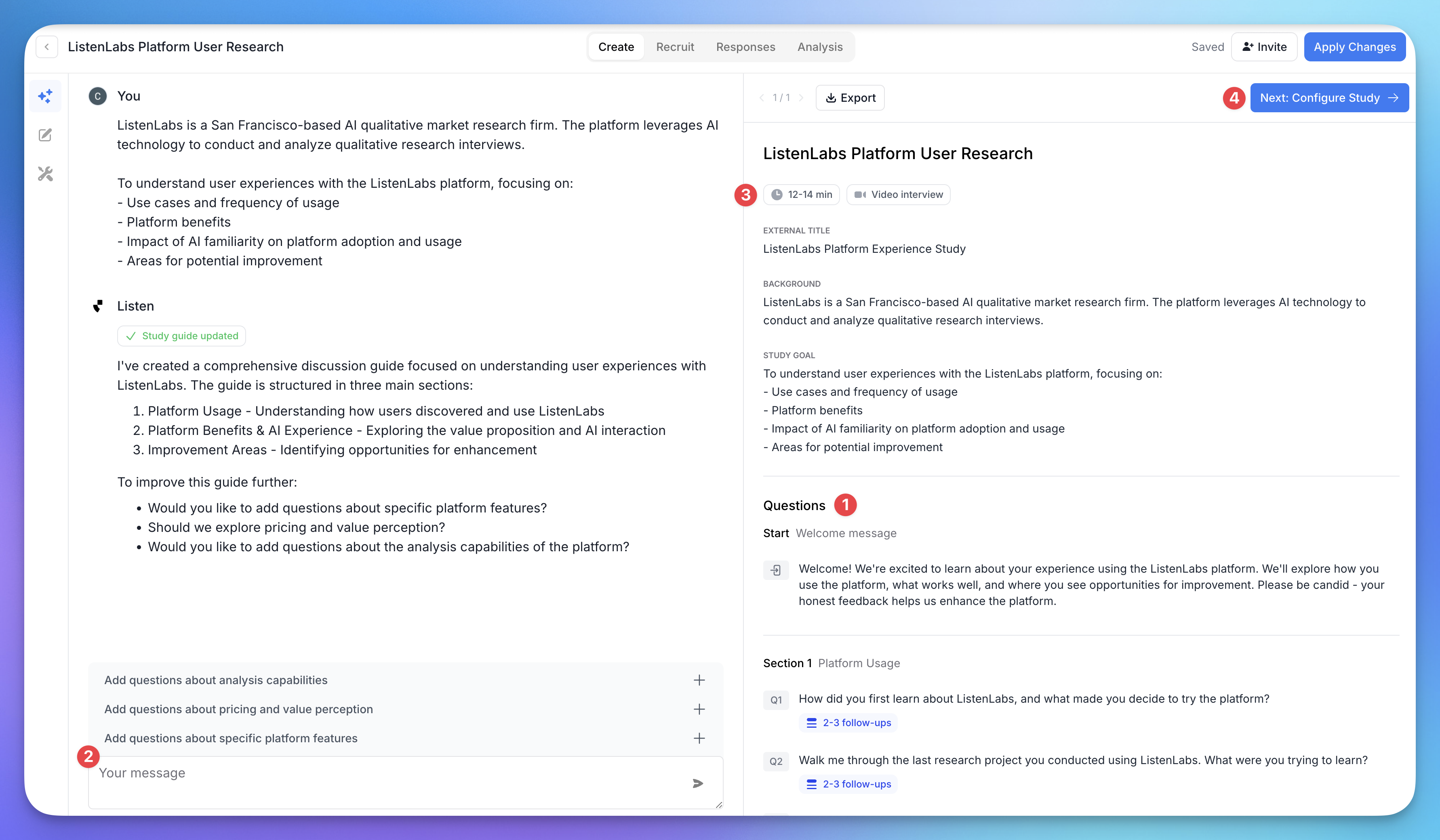1440x840 pixels.
Task: Select the AI sparkles tool in the left sidebar
Action: (45, 96)
